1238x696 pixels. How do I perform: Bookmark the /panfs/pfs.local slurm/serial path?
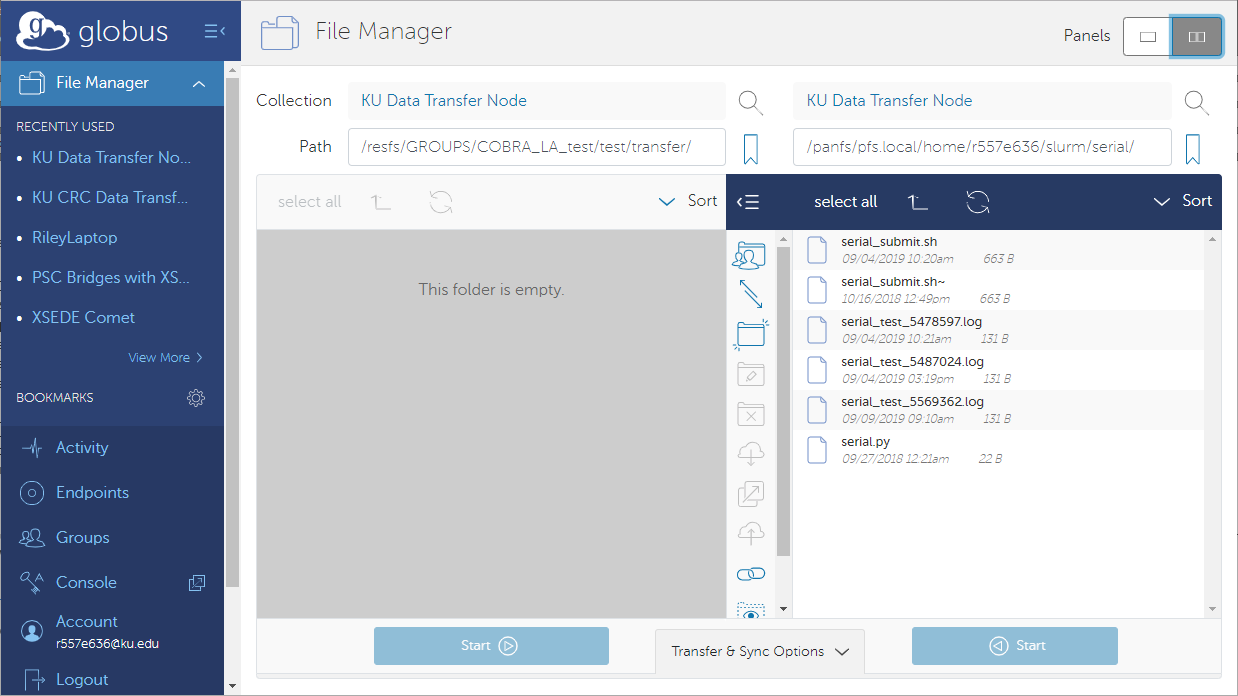tap(1192, 148)
